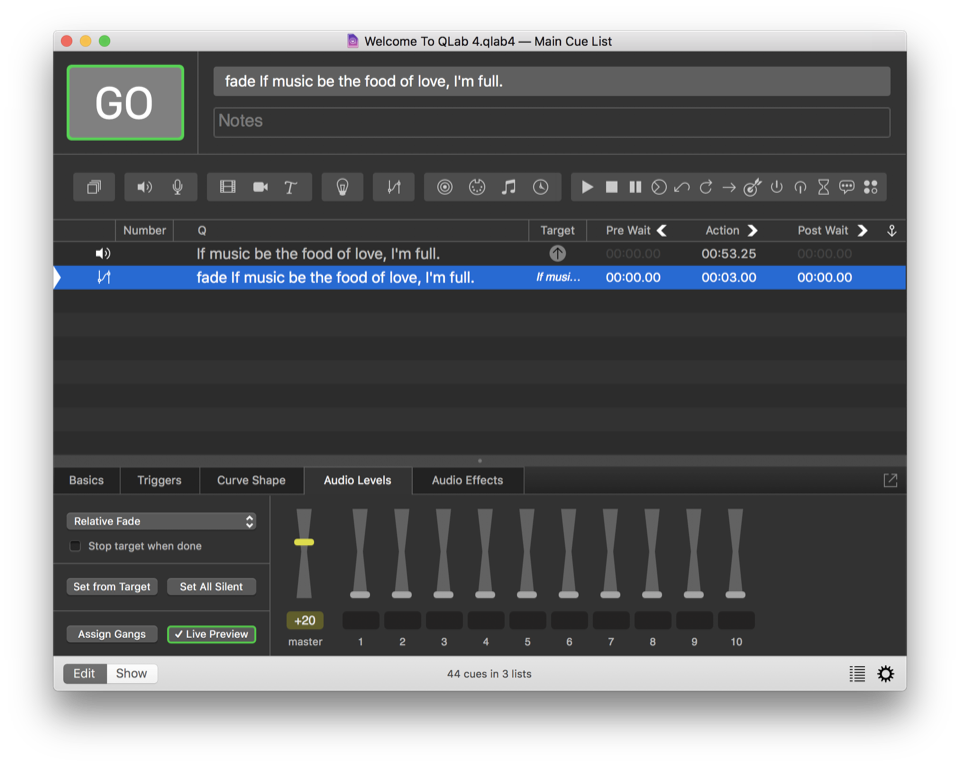Open the Relative Fade type dropdown
This screenshot has height=767, width=960.
coord(161,521)
